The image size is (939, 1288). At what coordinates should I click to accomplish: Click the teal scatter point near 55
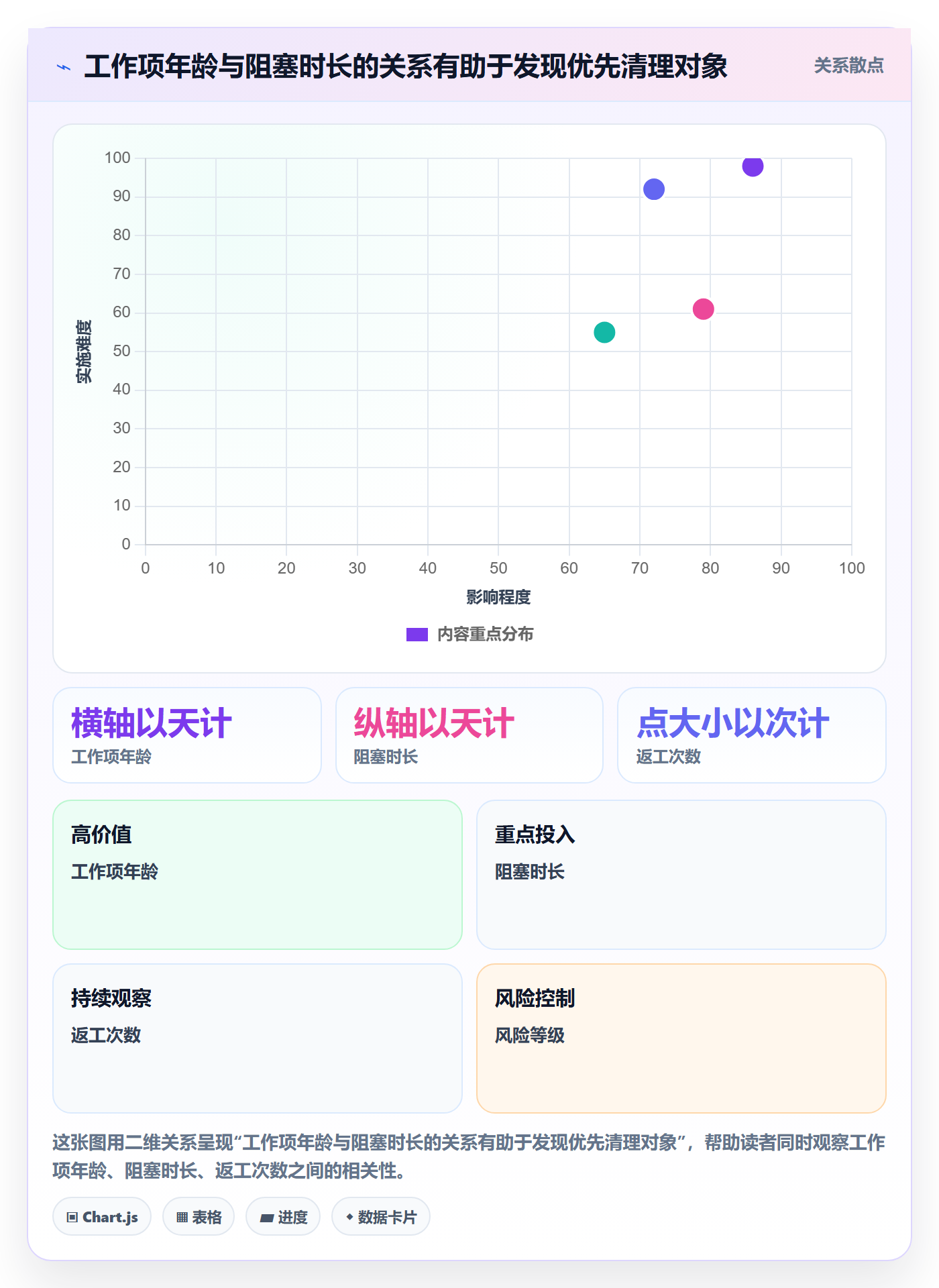click(x=604, y=332)
